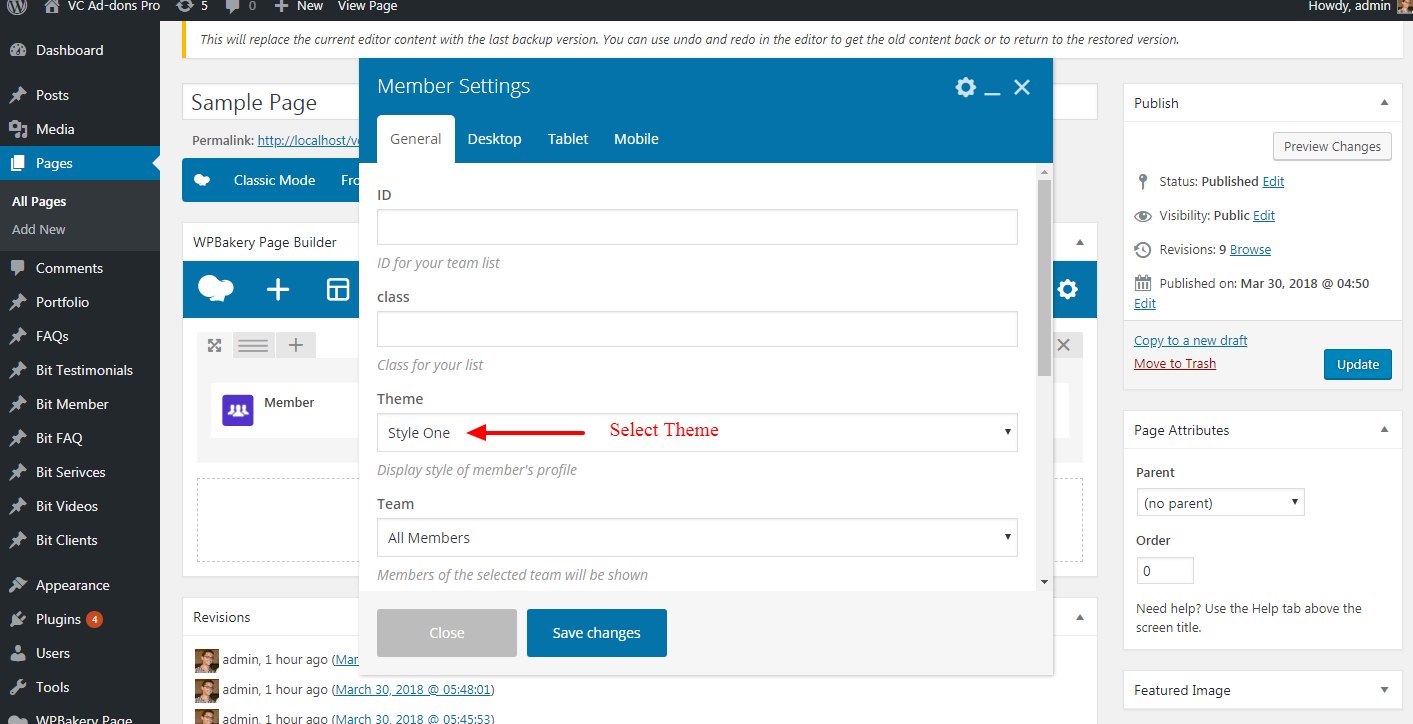Click the WPBakery add element plus icon

coord(278,290)
